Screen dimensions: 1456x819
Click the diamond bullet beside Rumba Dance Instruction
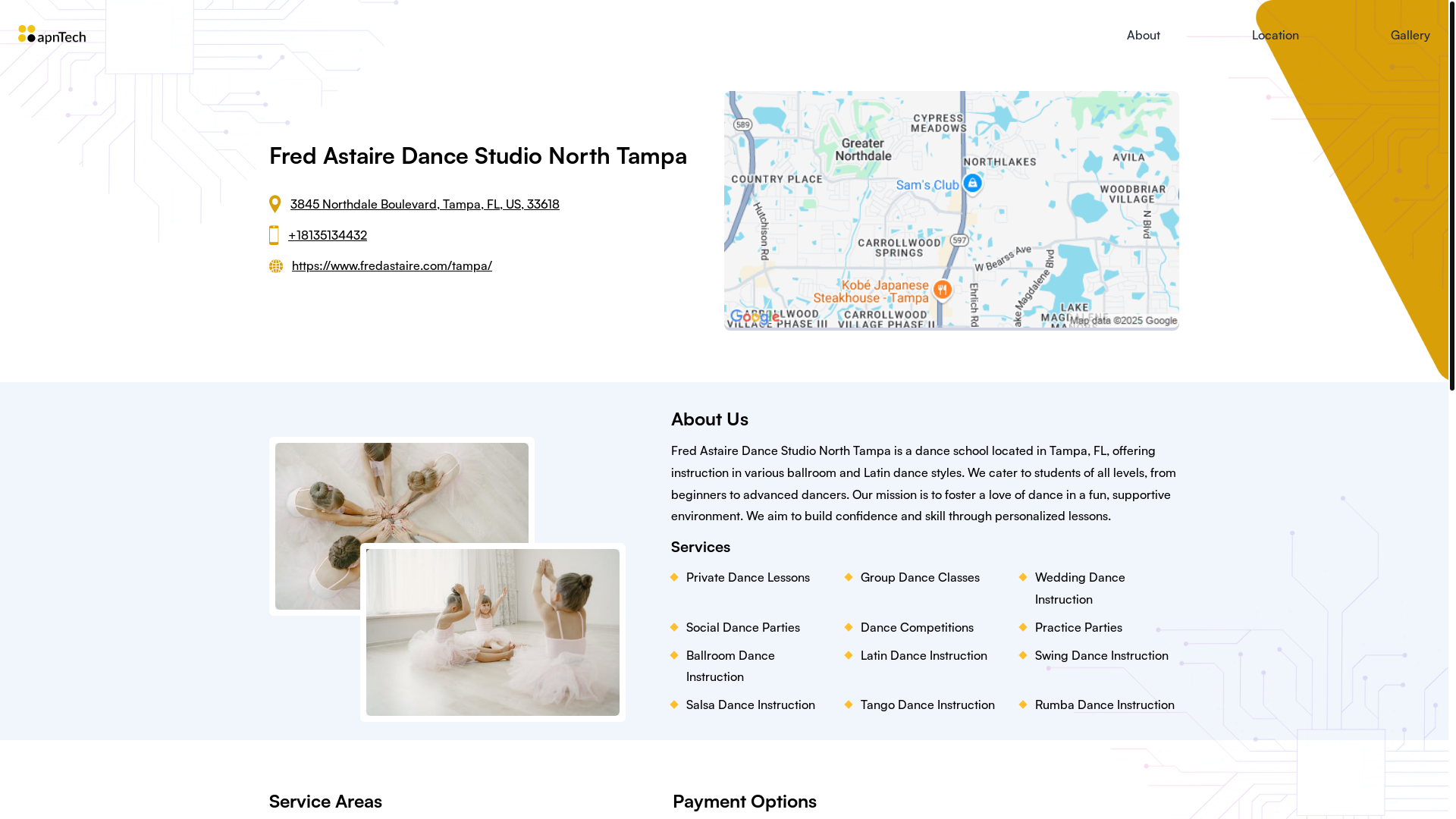point(1023,704)
